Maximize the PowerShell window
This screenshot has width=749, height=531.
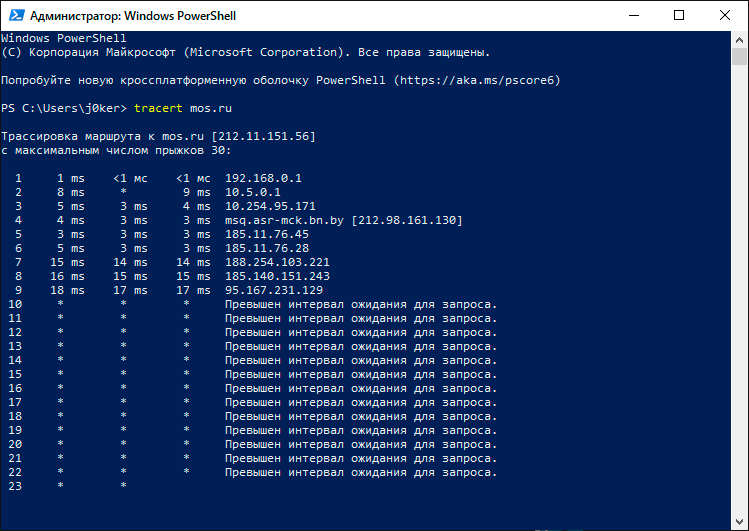[680, 15]
